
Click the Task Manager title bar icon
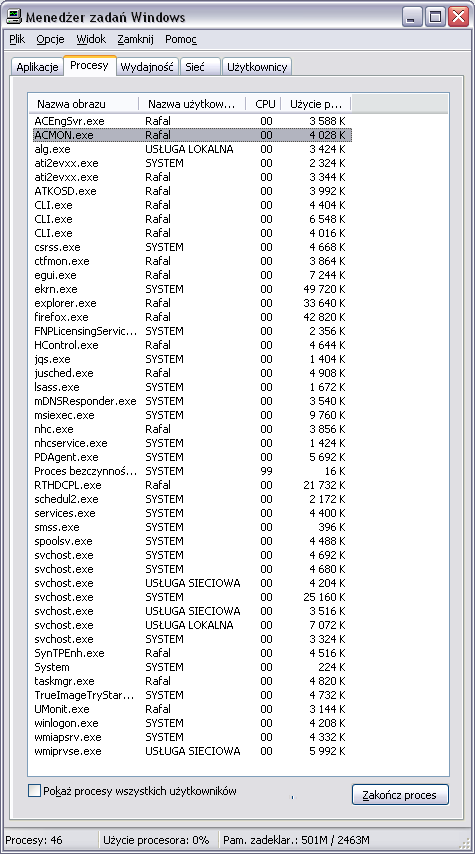coord(15,16)
